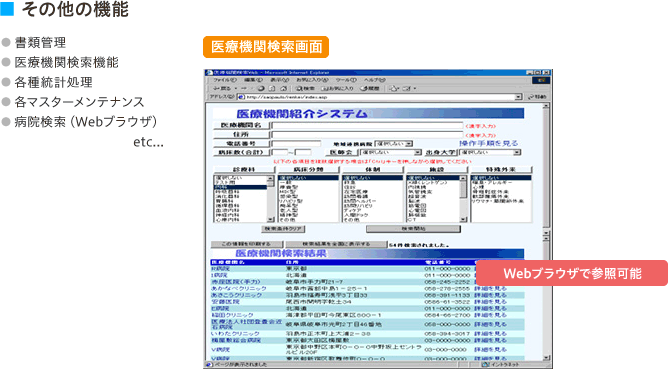Click the 医療機関検索機能 feature text
This screenshot has width=669, height=369.
(66, 62)
